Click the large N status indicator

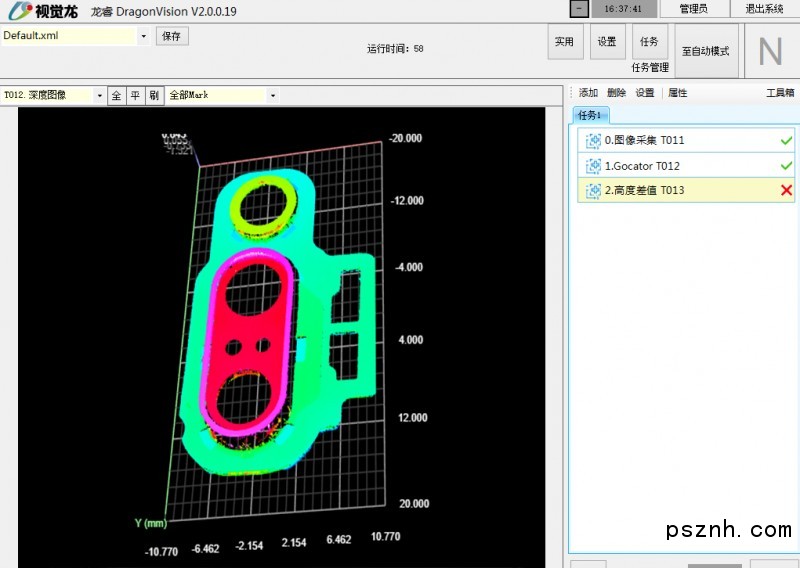[x=770, y=51]
